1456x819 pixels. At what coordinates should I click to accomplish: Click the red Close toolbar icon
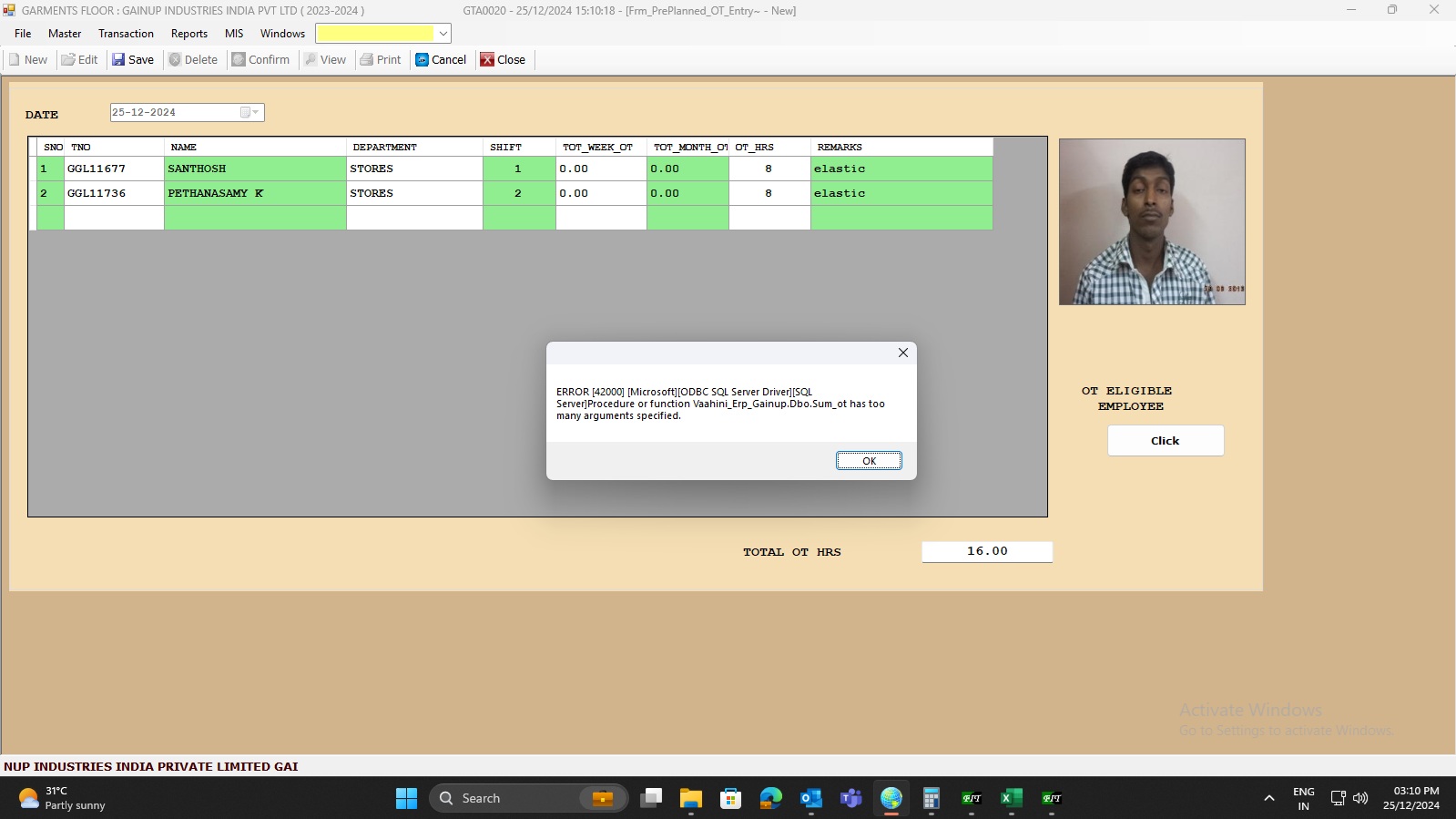pos(488,60)
